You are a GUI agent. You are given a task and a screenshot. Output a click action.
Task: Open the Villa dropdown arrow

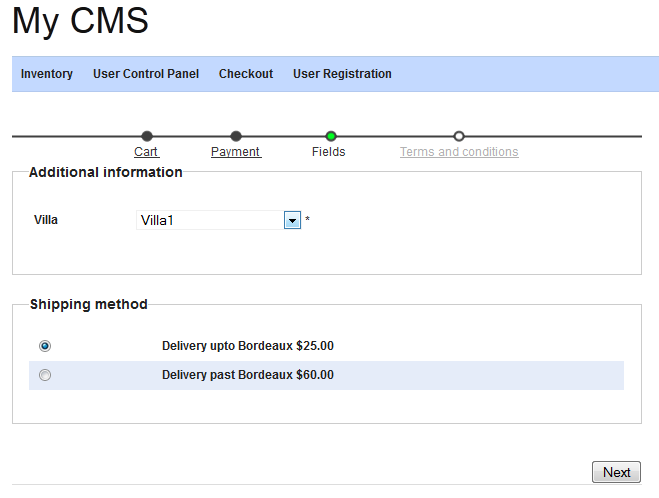[293, 220]
